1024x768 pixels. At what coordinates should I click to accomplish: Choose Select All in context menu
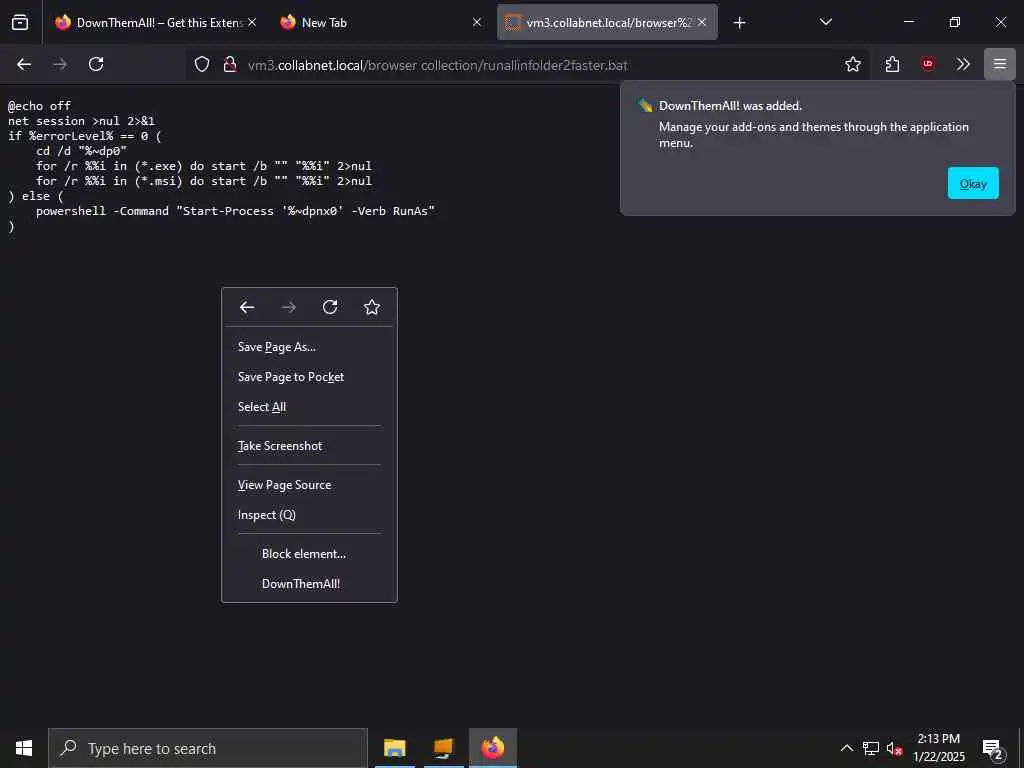click(x=309, y=407)
